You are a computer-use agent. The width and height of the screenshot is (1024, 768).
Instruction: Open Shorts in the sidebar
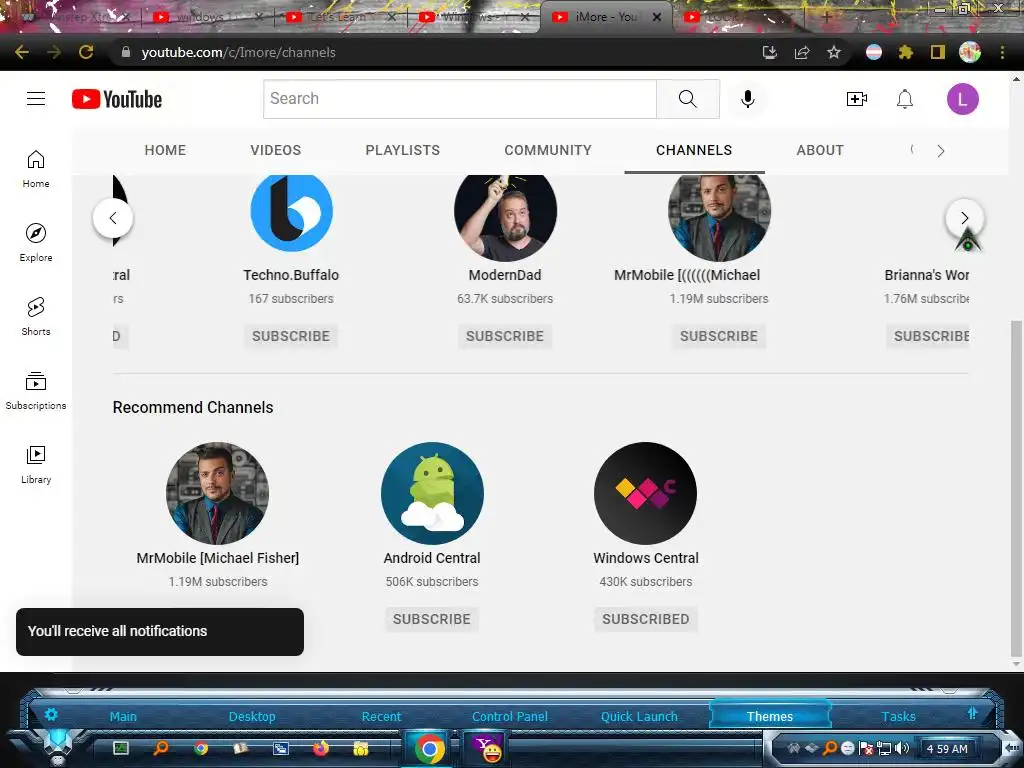(36, 317)
